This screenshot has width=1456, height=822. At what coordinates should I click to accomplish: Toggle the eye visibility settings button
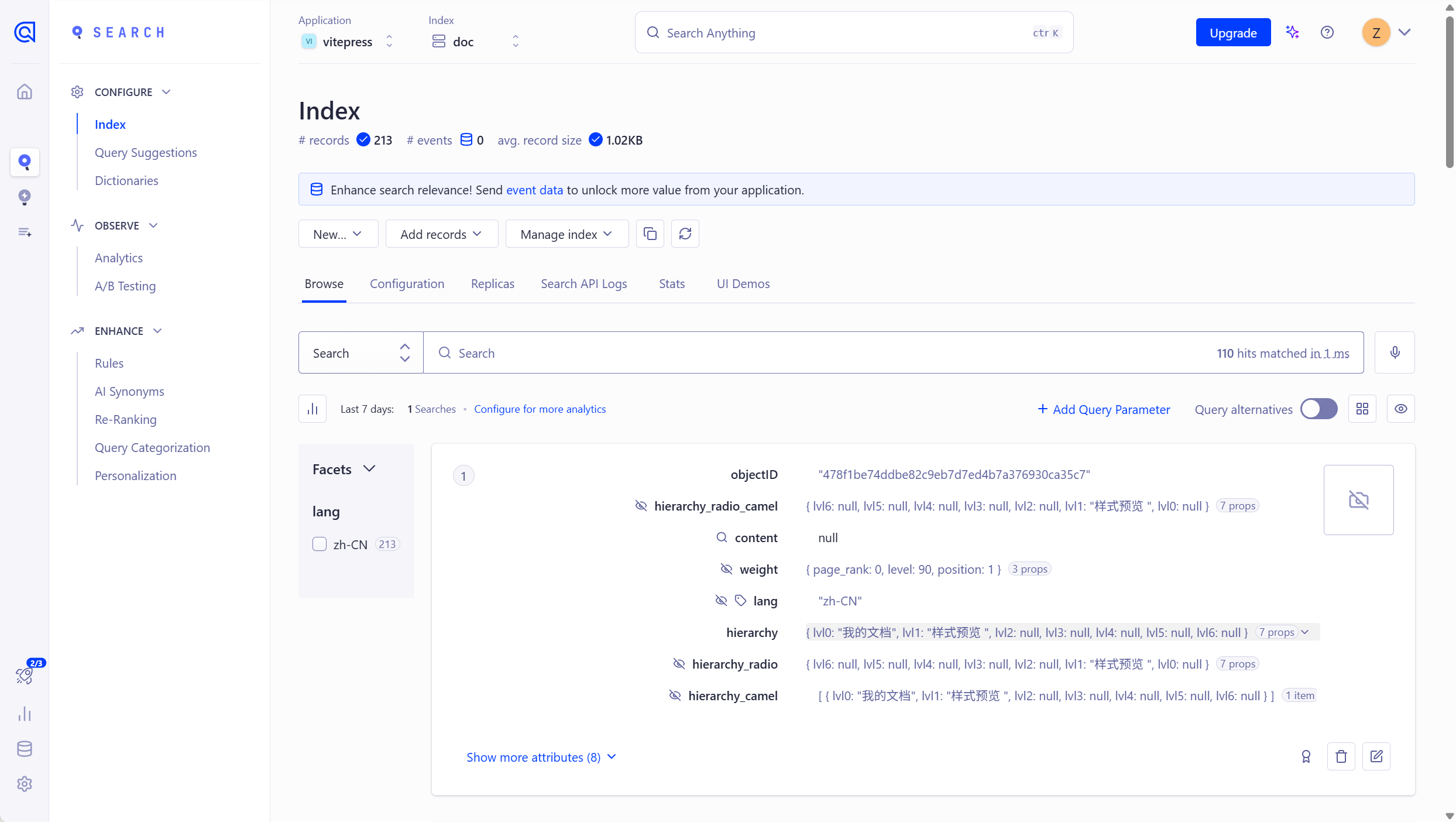(x=1400, y=409)
